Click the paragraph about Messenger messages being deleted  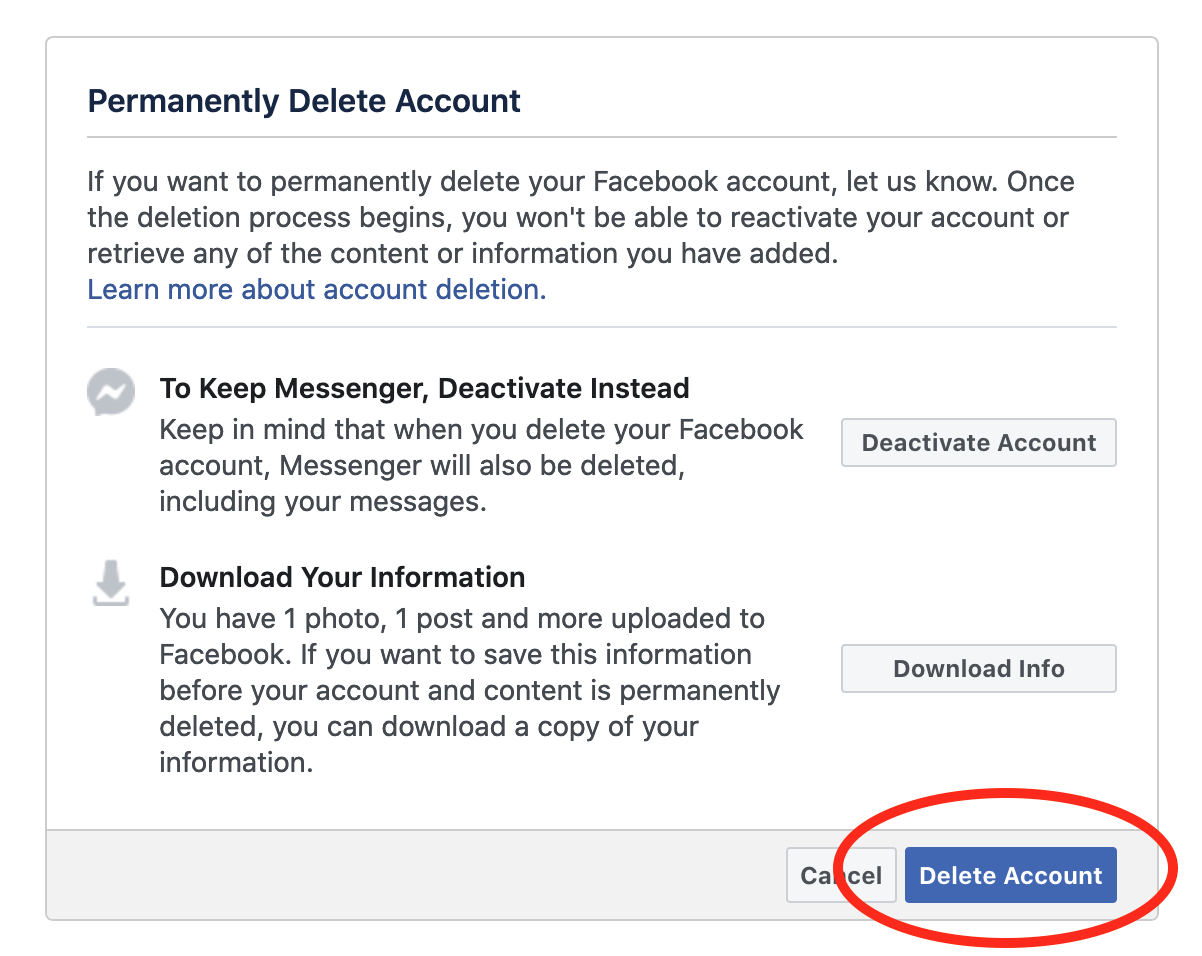pos(482,466)
